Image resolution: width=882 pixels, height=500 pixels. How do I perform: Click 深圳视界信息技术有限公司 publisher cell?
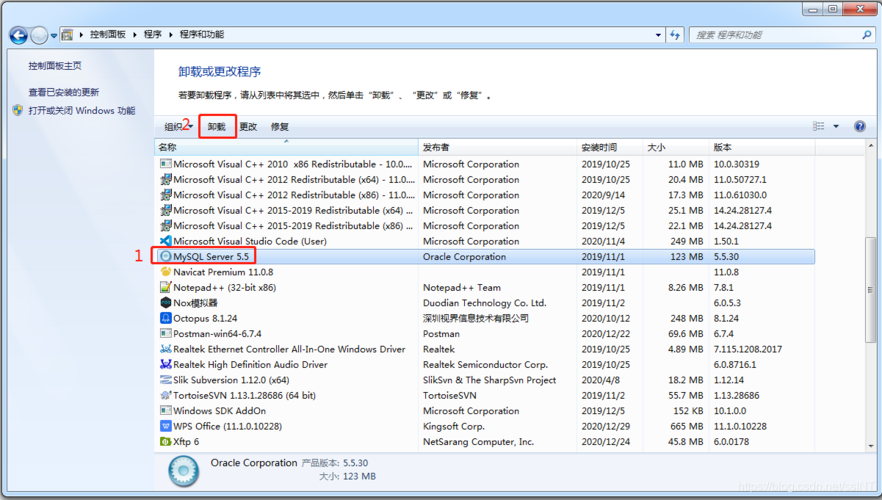point(475,318)
